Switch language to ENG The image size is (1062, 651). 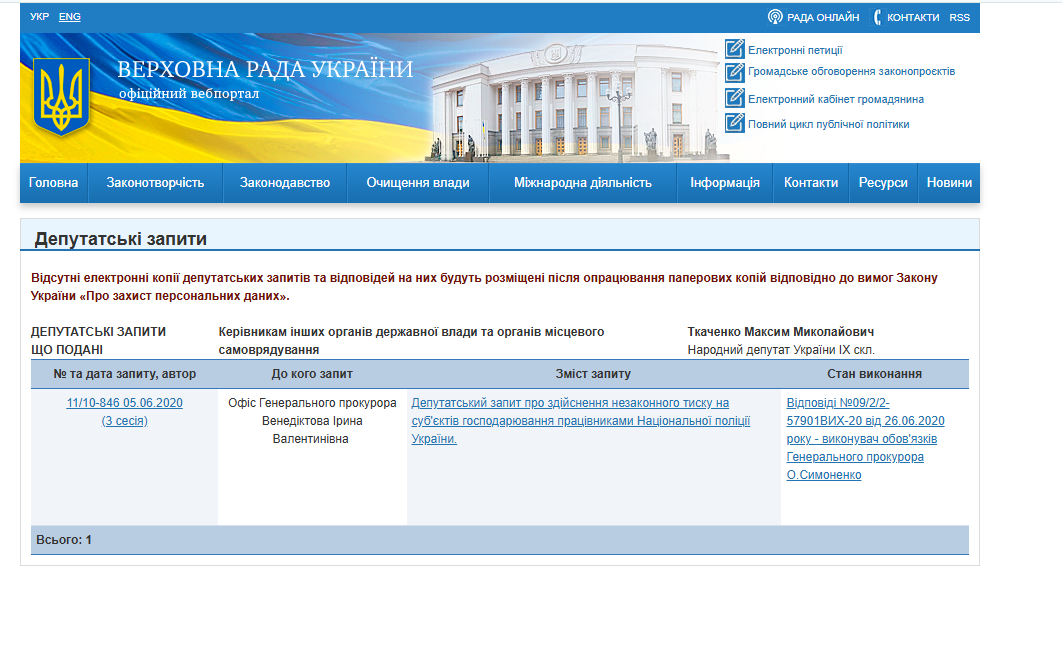[x=70, y=16]
